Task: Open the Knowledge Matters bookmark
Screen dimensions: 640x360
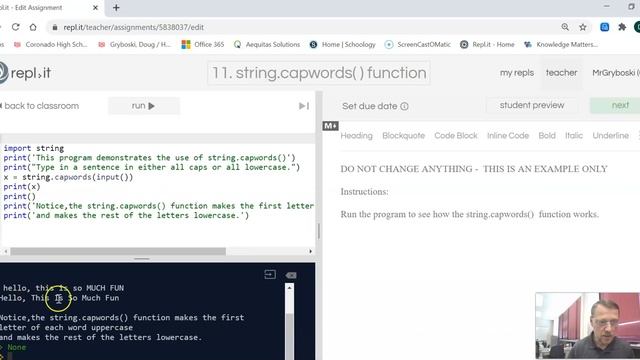Action: pyautogui.click(x=560, y=44)
